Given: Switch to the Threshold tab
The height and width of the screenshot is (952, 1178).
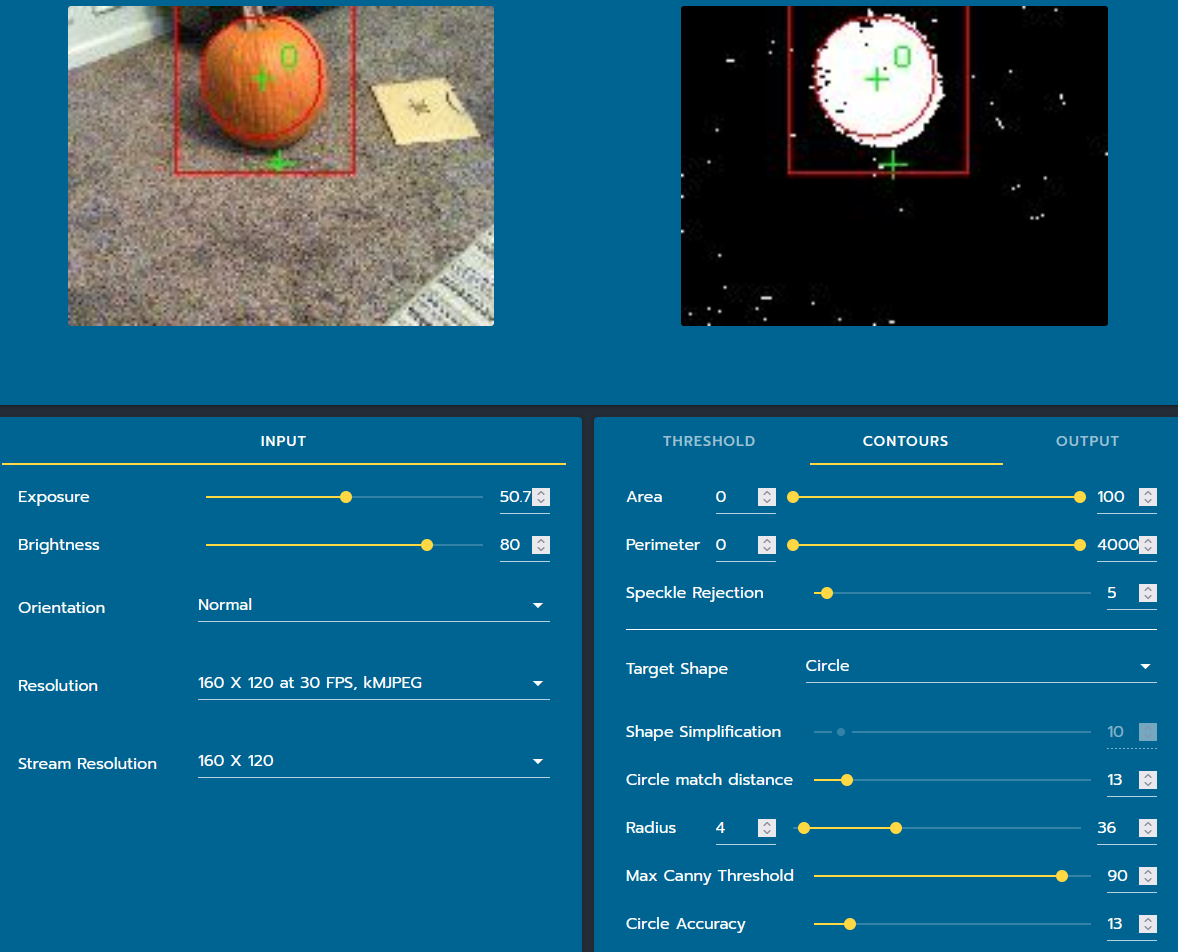Looking at the screenshot, I should [708, 441].
